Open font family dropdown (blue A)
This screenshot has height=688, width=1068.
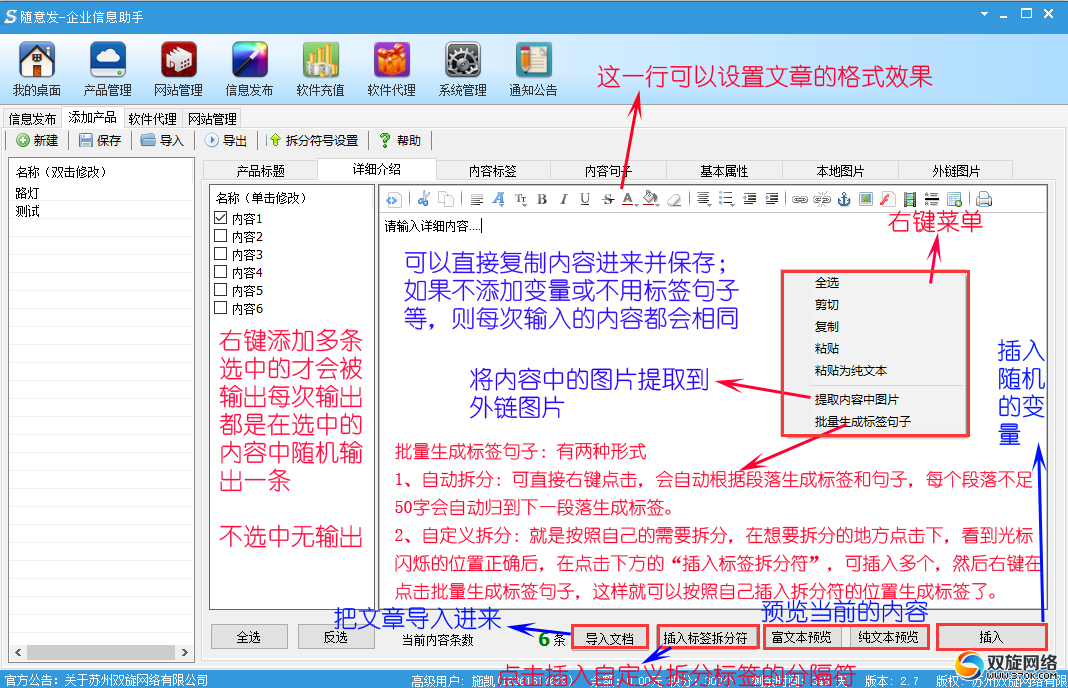pos(499,199)
